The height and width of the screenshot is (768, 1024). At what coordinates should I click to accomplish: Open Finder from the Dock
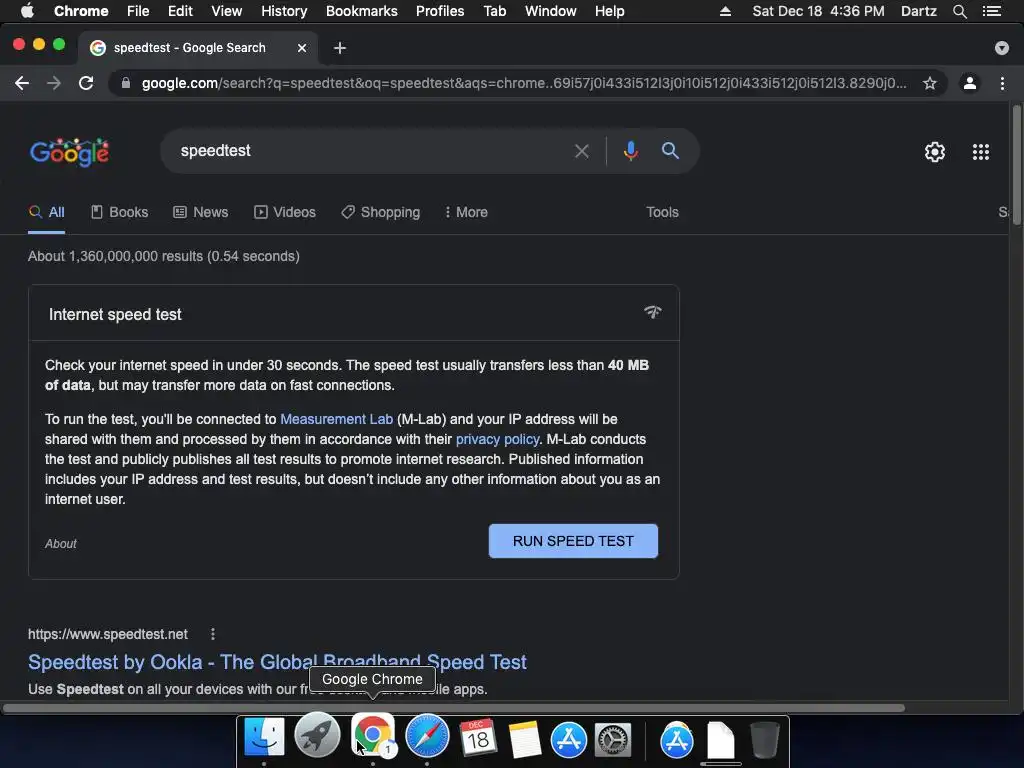[264, 739]
